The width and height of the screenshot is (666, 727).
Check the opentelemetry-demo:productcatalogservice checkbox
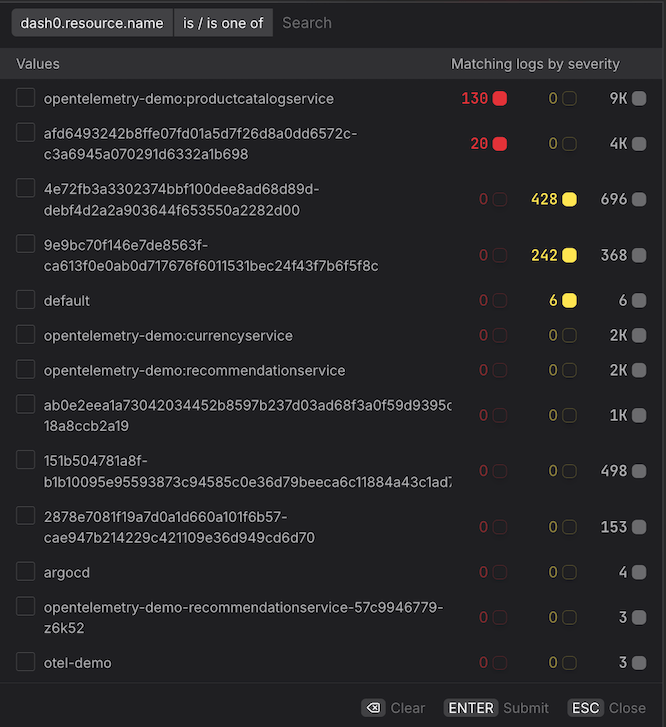click(x=26, y=98)
